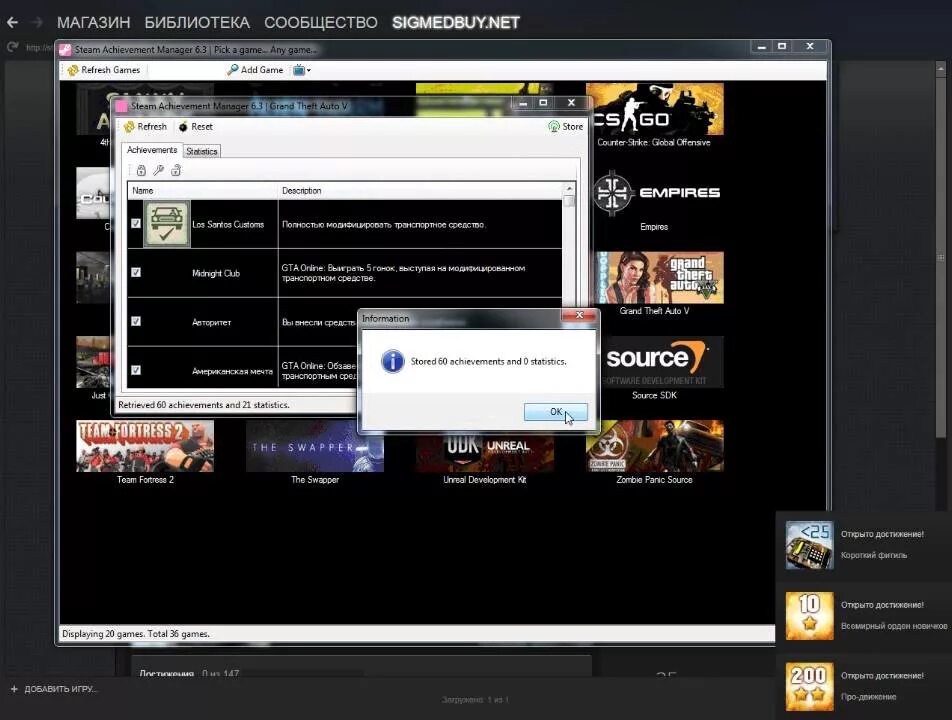
Task: Maximize the 'Pick a game' manager window
Action: (x=782, y=46)
